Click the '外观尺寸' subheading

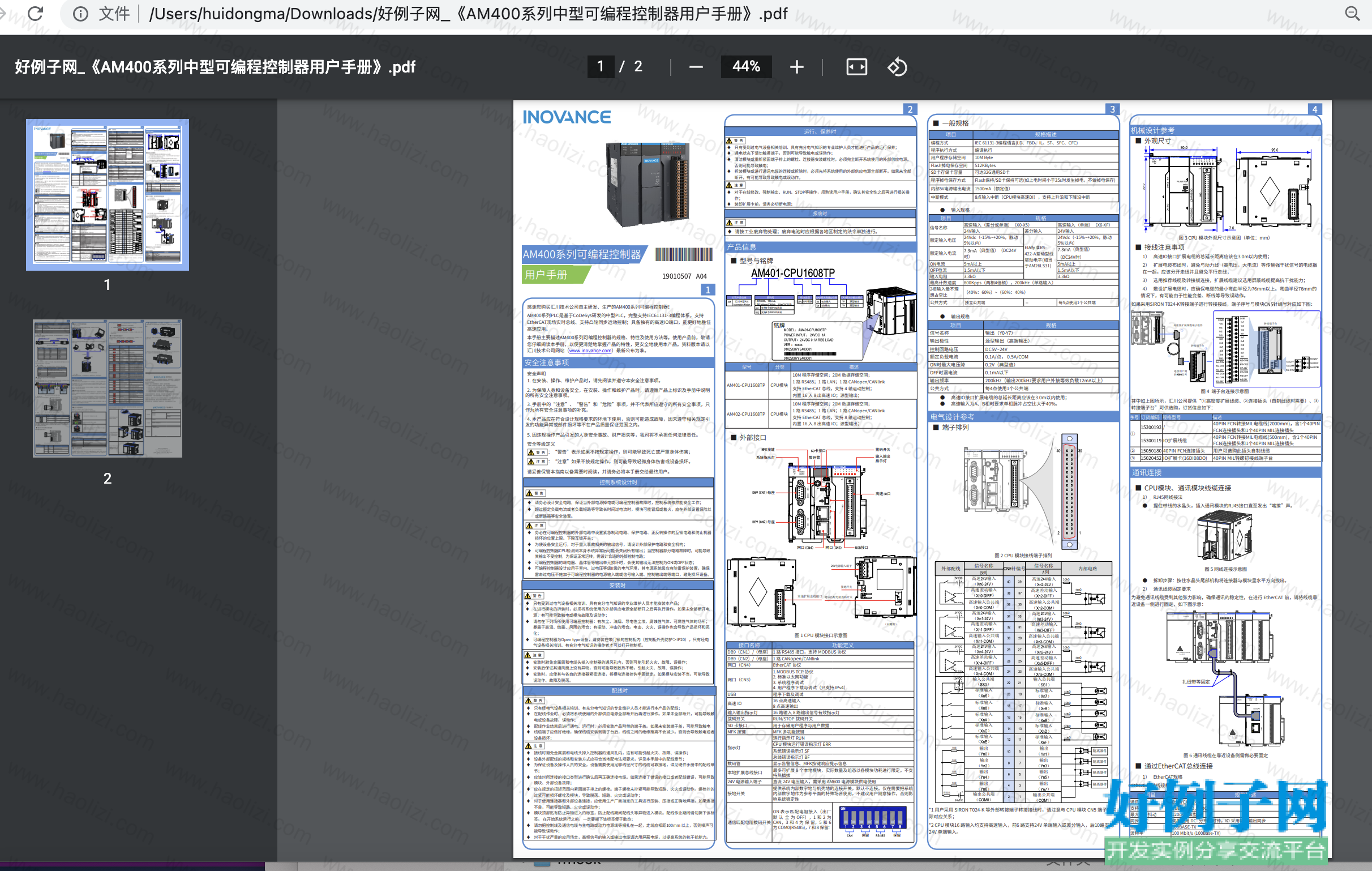pos(1158,141)
